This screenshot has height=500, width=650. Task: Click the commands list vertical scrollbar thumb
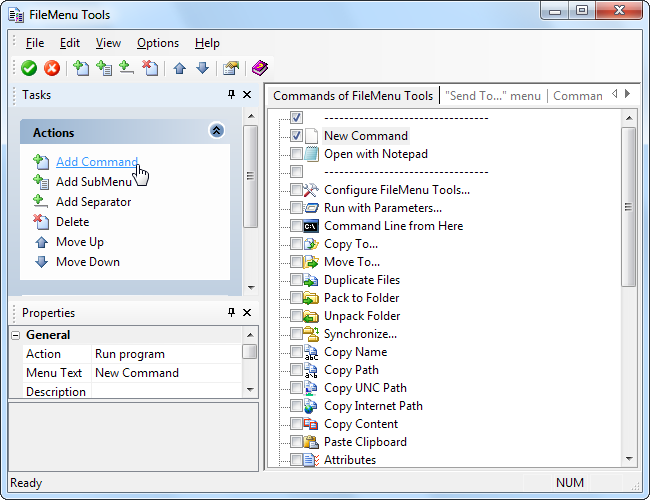click(629, 207)
